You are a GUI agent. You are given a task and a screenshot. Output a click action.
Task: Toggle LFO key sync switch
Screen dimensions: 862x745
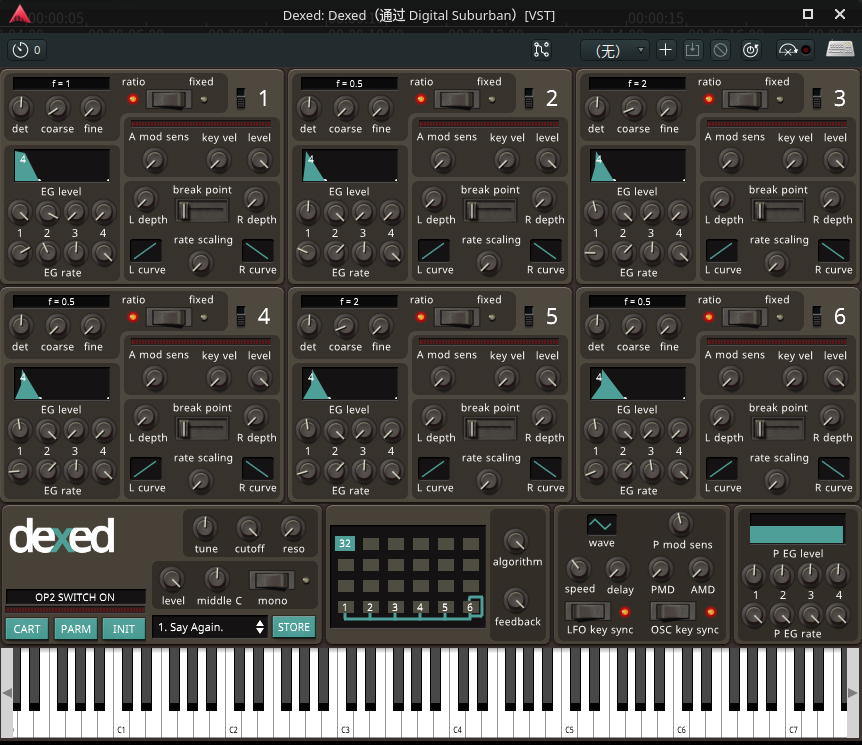coord(588,611)
